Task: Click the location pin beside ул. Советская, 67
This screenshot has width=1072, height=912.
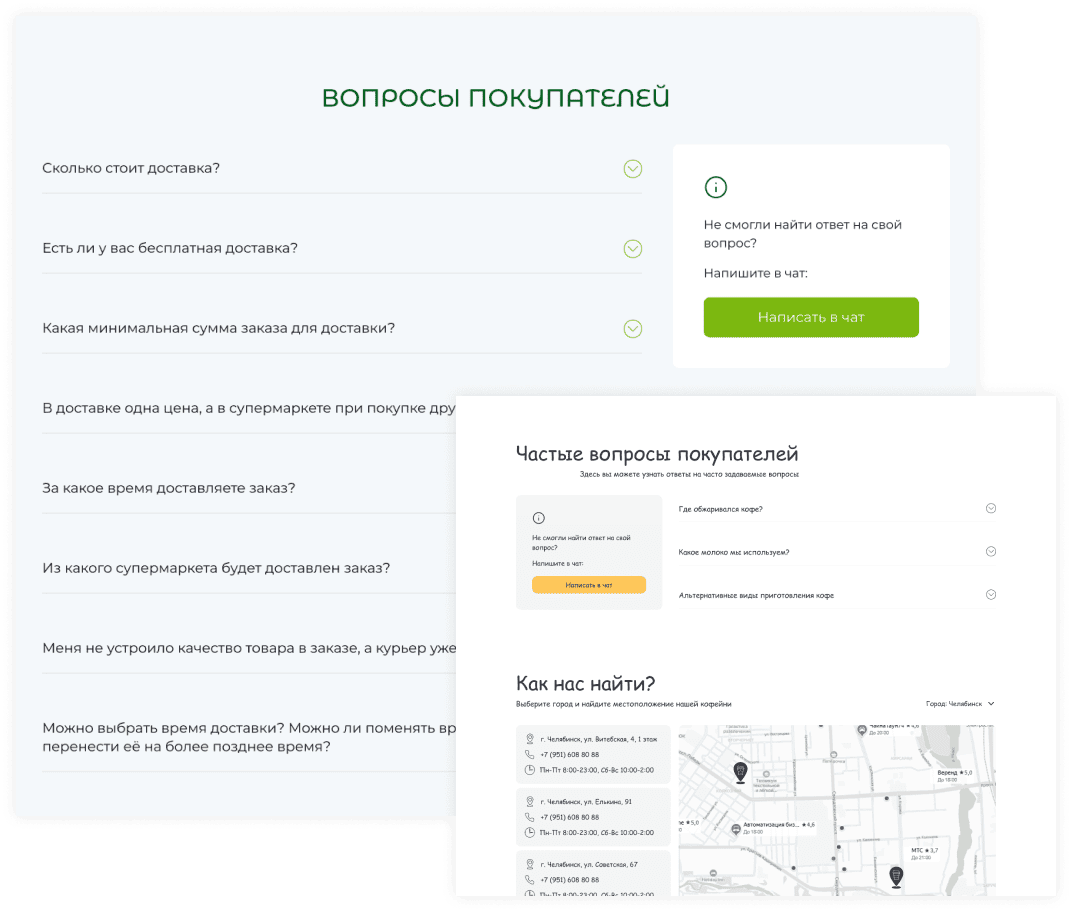Action: coord(530,864)
